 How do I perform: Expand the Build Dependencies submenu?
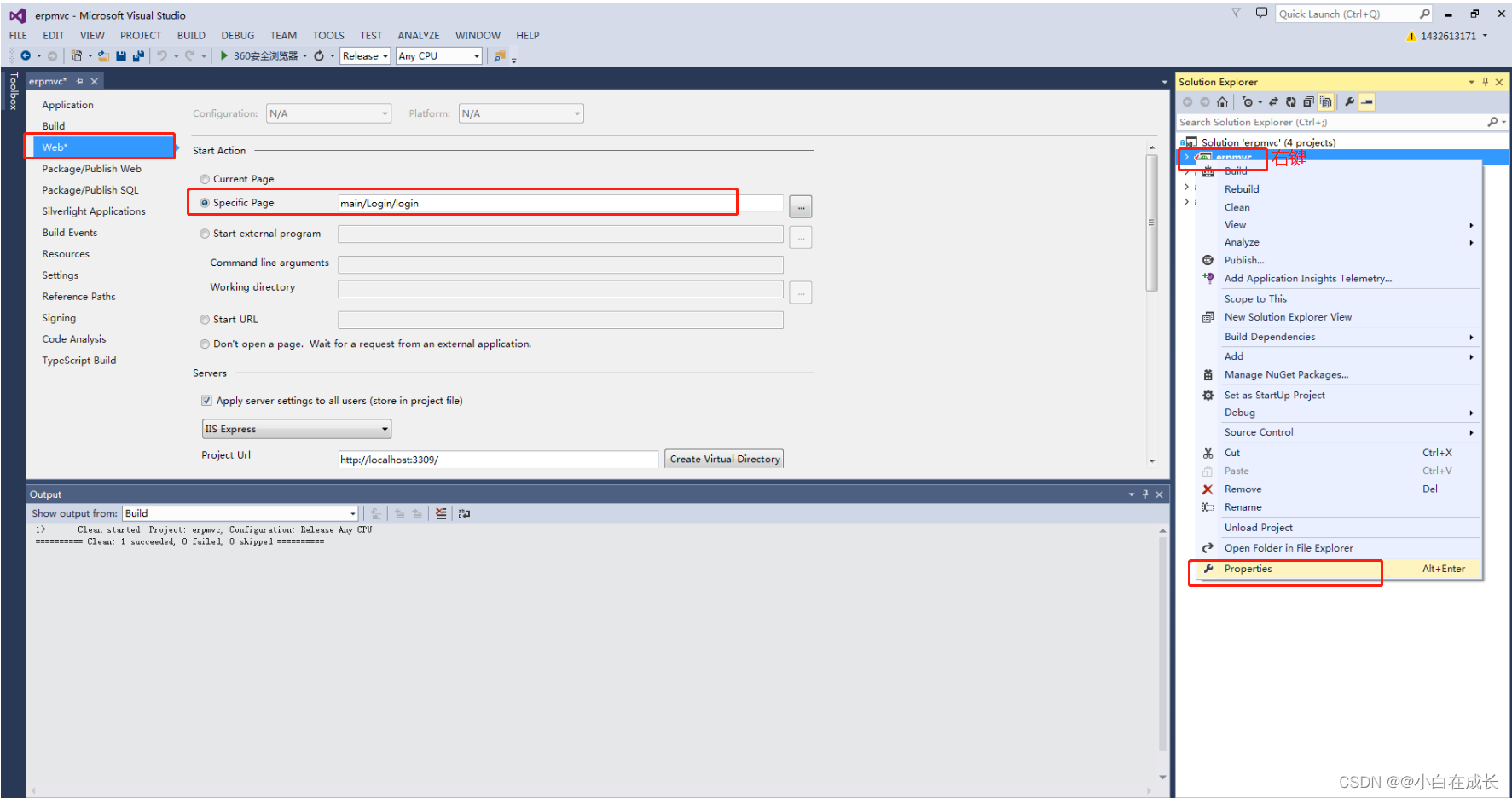[1270, 337]
